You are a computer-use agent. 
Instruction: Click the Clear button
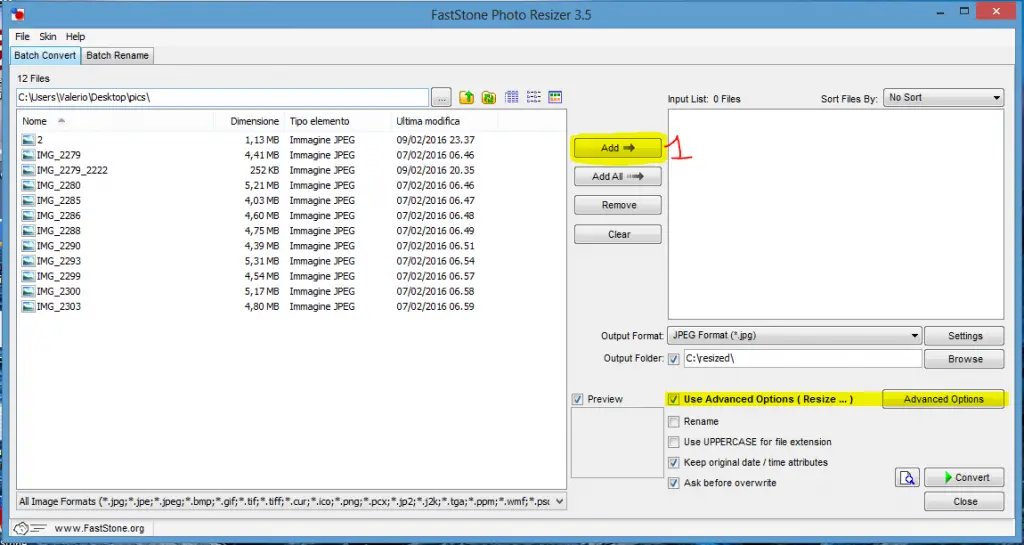click(618, 234)
